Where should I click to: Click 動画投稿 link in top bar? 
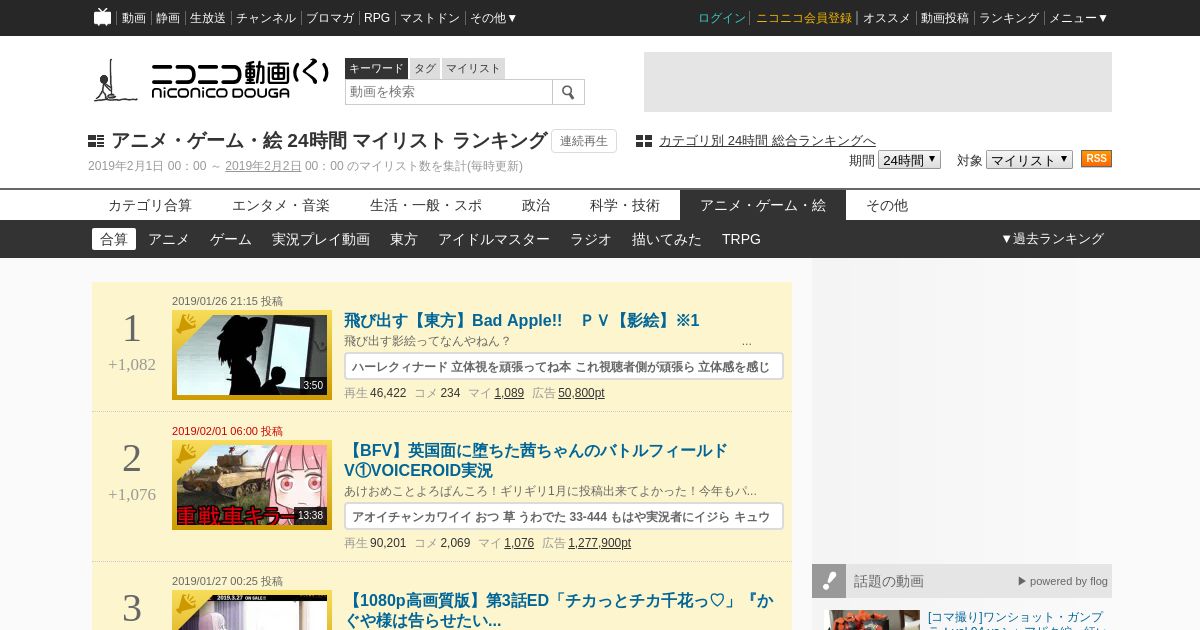pyautogui.click(x=945, y=18)
